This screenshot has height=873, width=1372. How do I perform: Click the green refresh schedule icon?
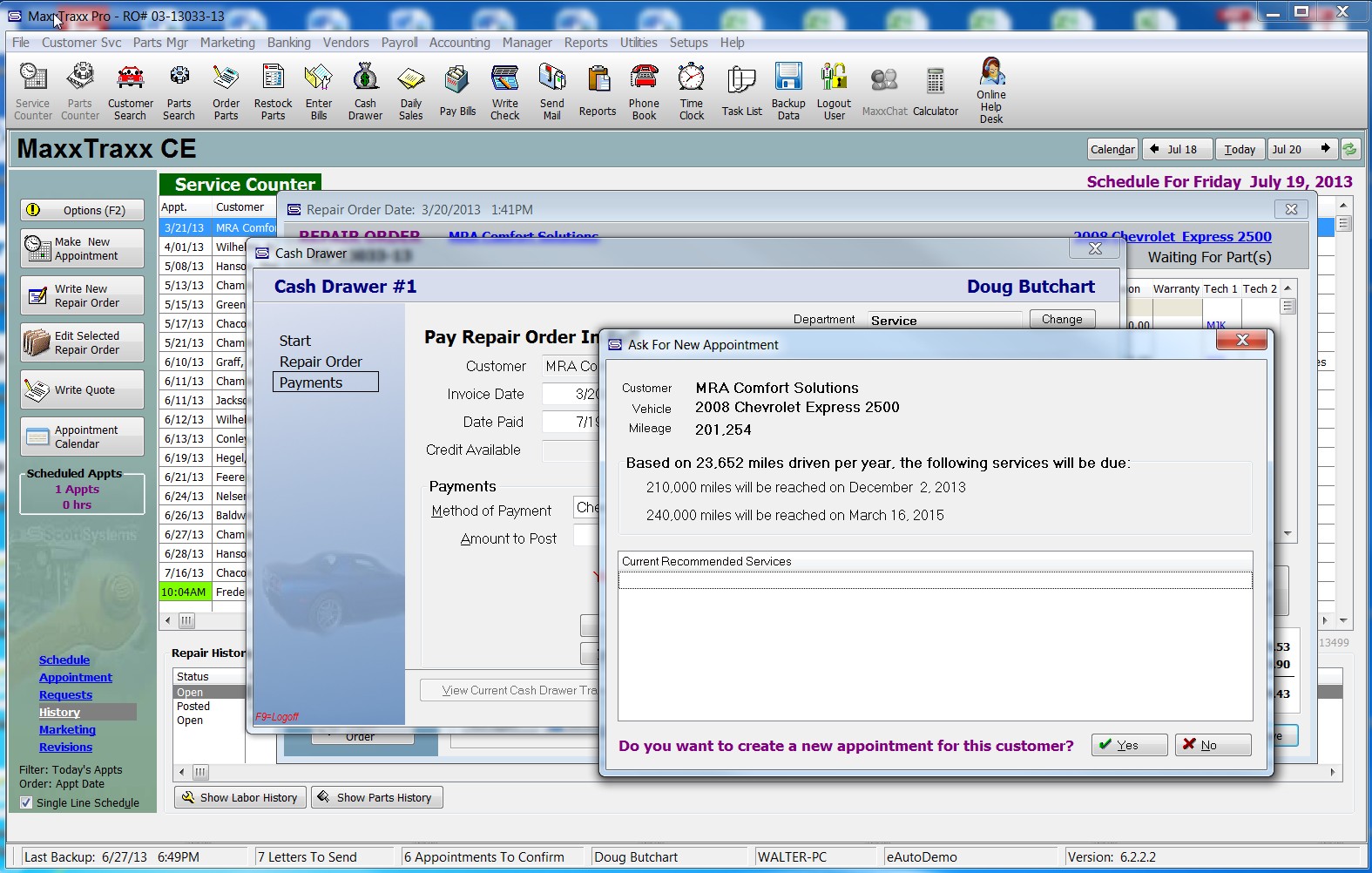(1349, 149)
